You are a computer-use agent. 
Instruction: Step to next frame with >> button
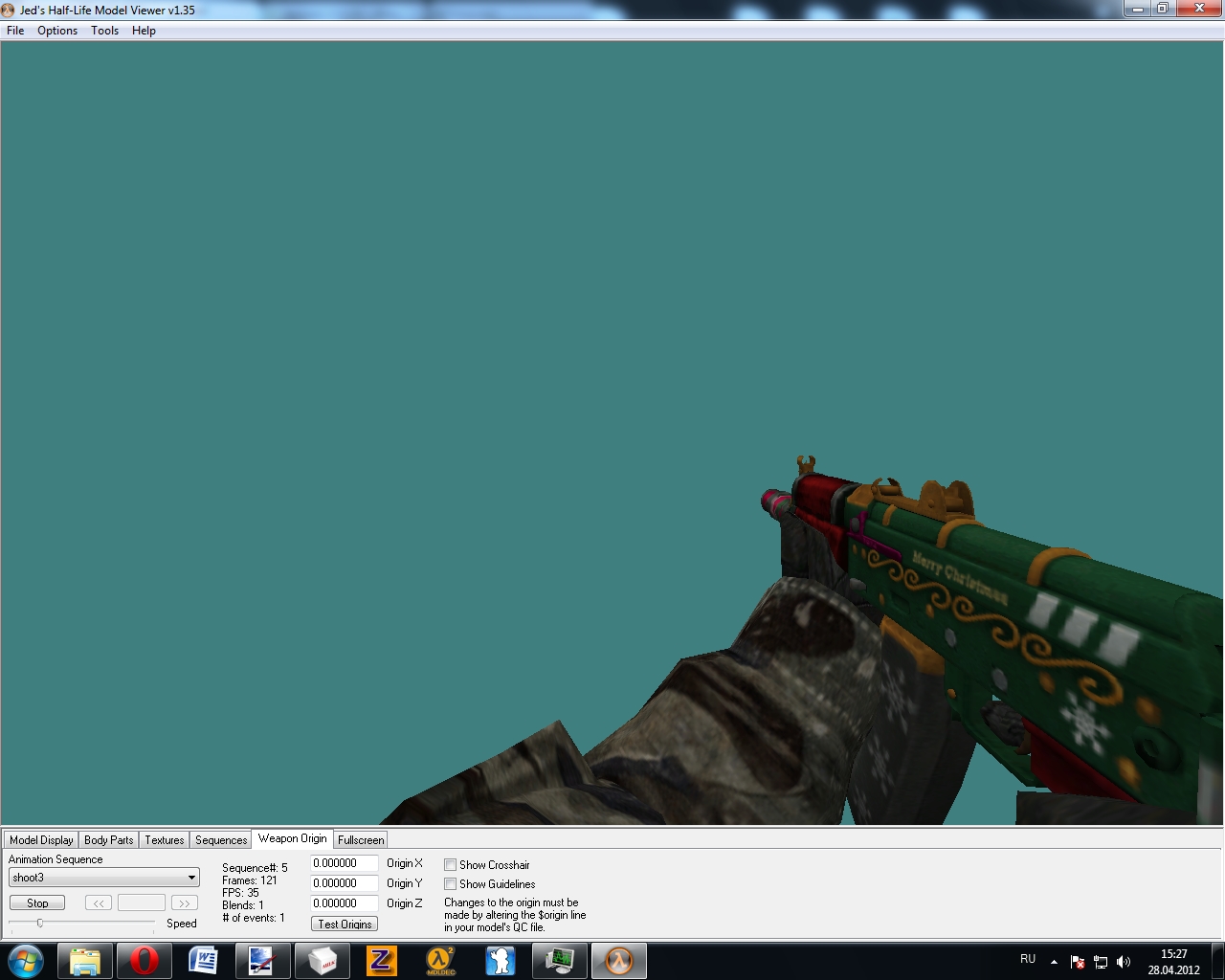(x=185, y=902)
